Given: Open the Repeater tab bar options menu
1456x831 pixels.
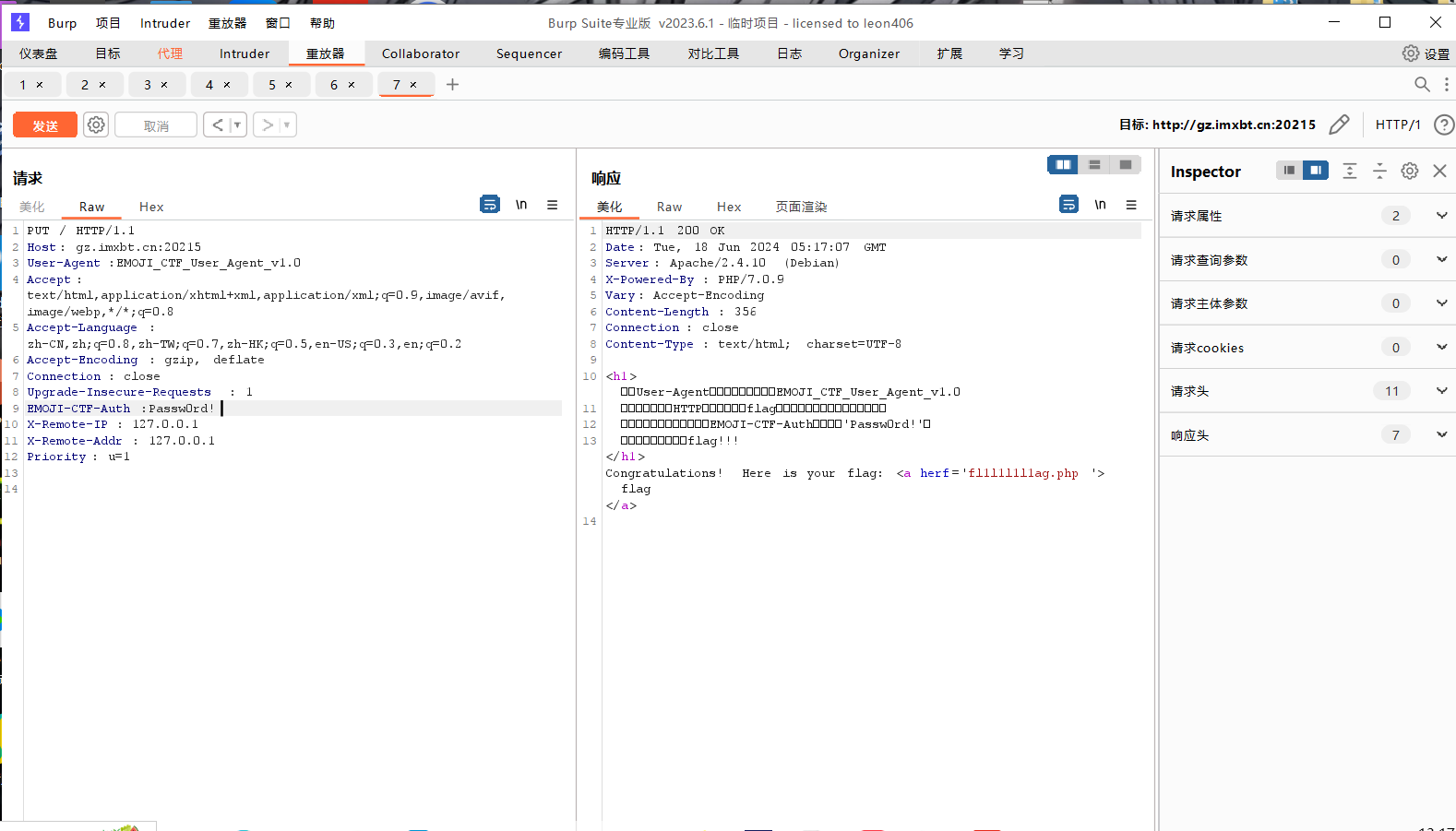Looking at the screenshot, I should click(x=1446, y=85).
